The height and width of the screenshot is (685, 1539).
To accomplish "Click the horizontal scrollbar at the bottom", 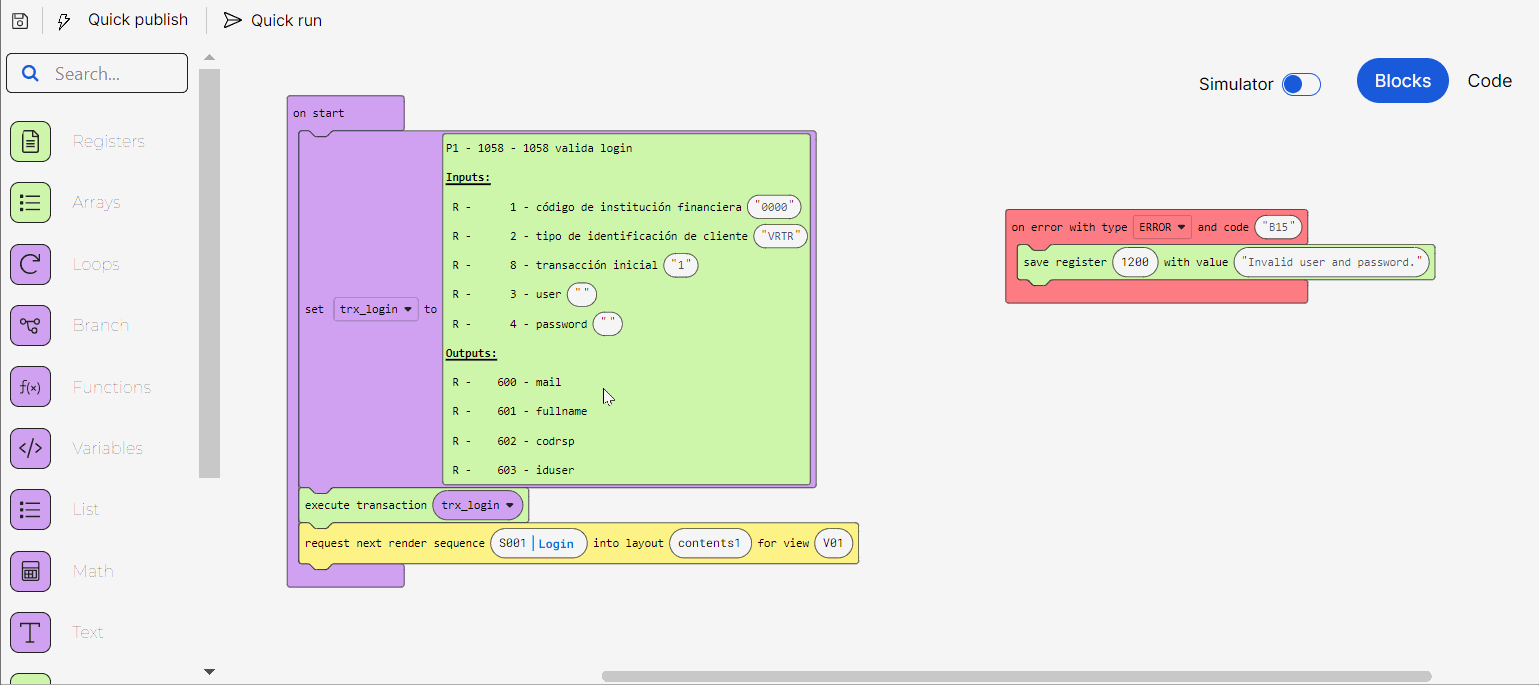I will pyautogui.click(x=1016, y=676).
